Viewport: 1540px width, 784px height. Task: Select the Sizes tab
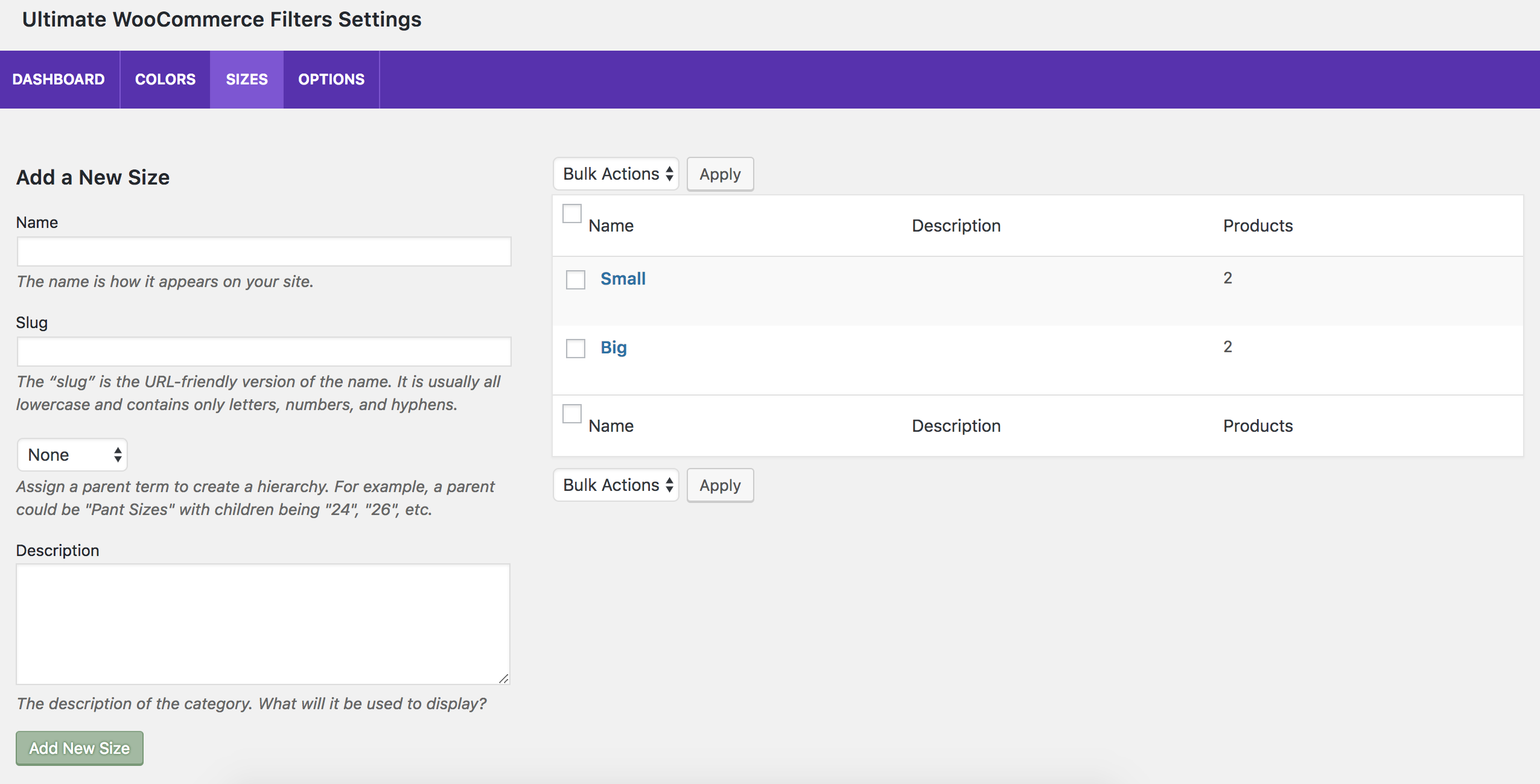pyautogui.click(x=247, y=80)
